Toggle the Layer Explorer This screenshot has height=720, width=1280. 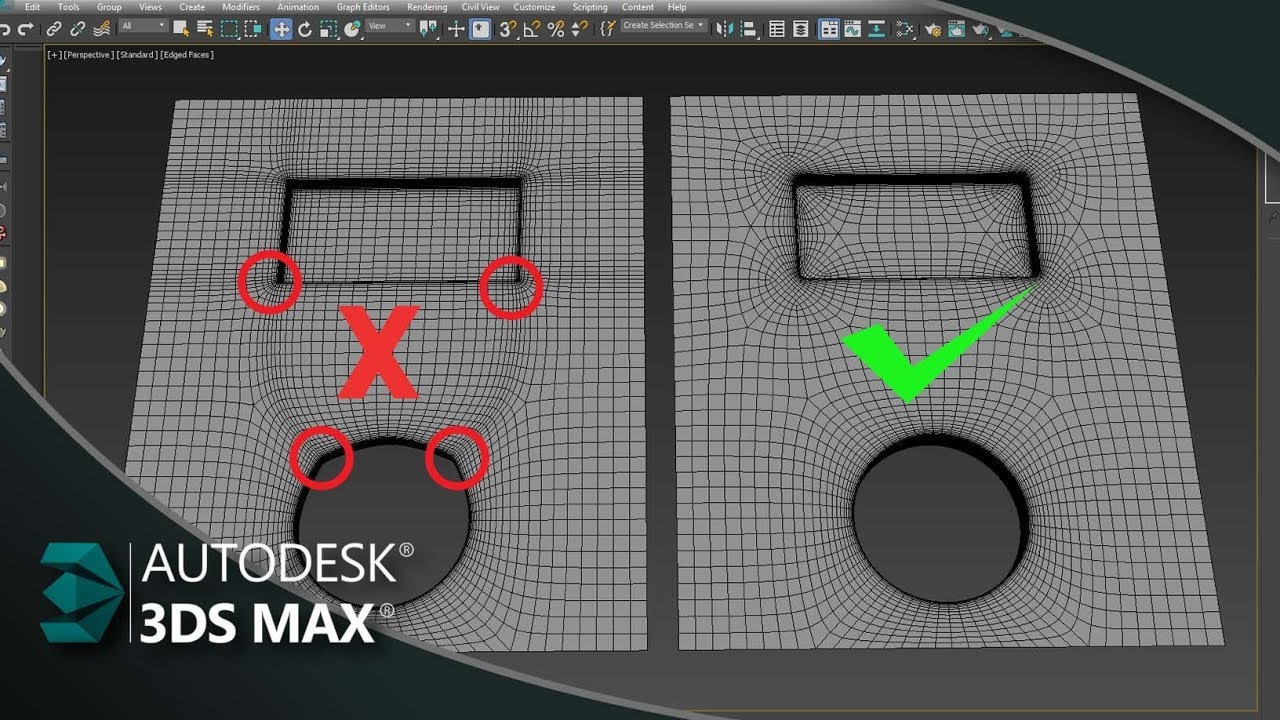[800, 29]
